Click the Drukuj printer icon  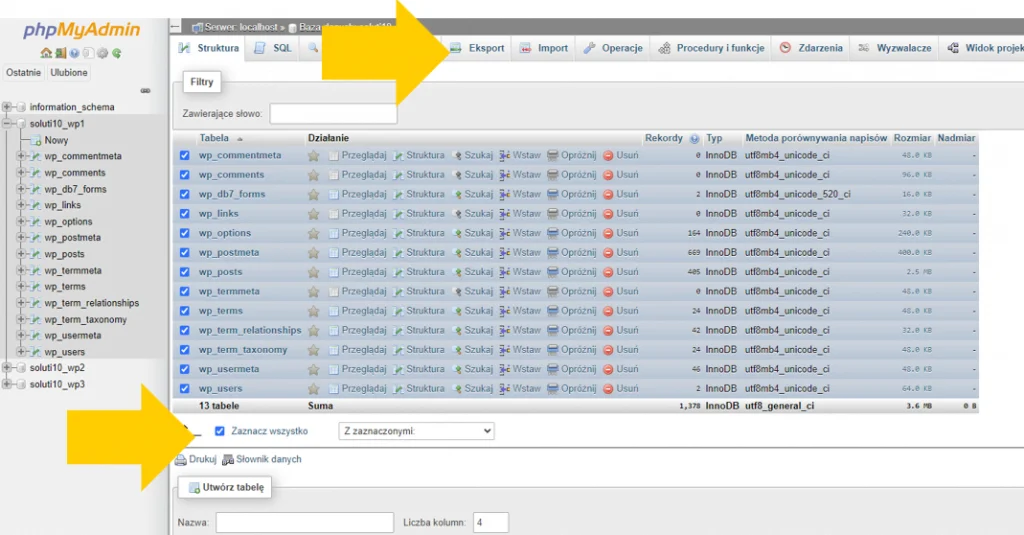(x=181, y=460)
